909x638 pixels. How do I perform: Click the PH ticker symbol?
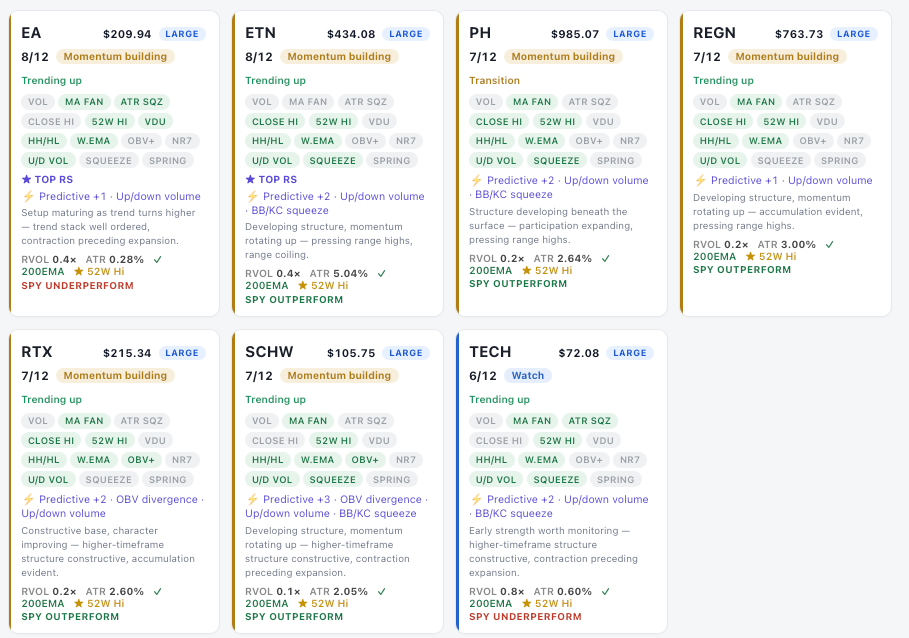point(480,33)
